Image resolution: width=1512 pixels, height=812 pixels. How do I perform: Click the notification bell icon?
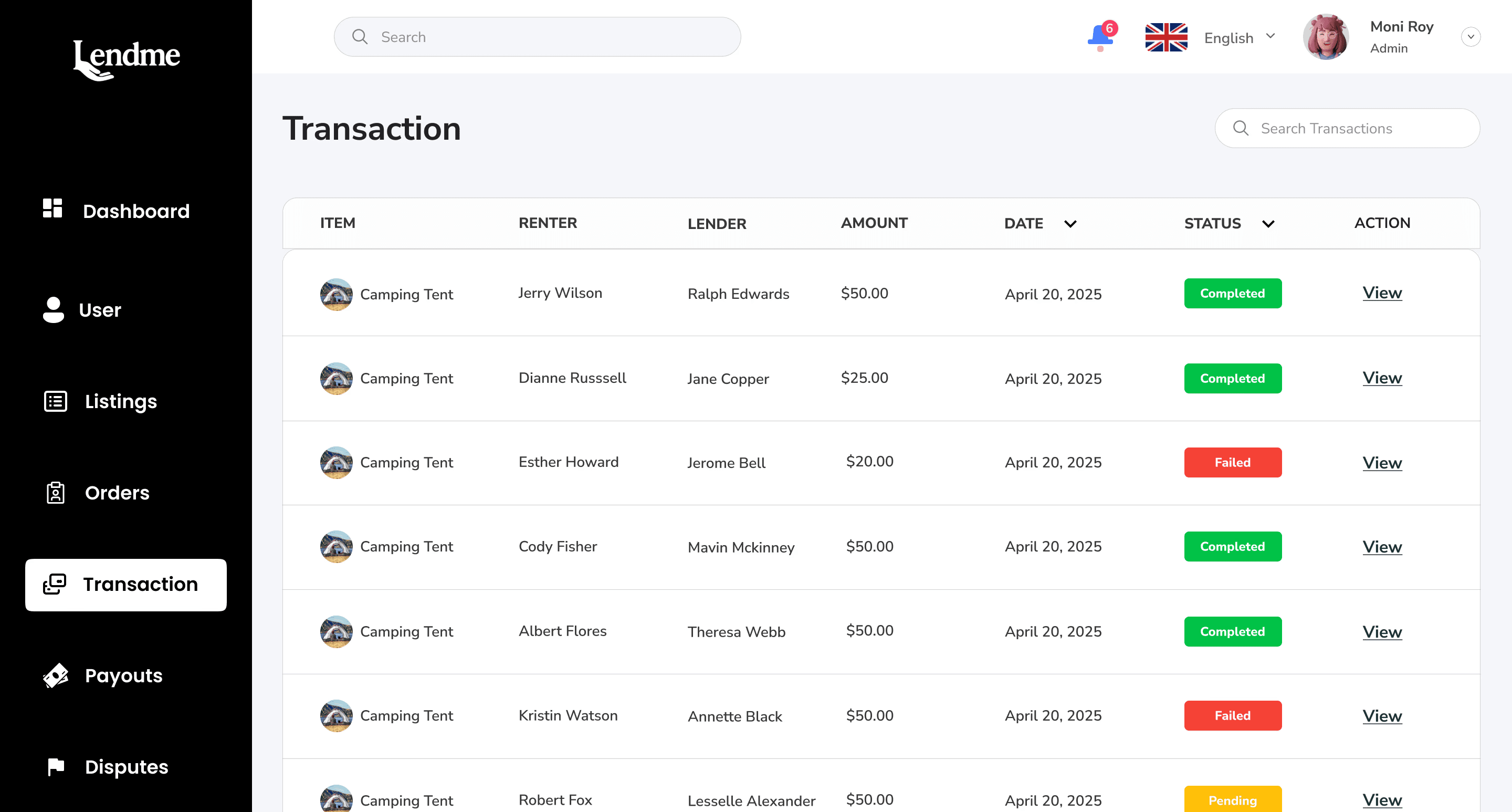1100,37
